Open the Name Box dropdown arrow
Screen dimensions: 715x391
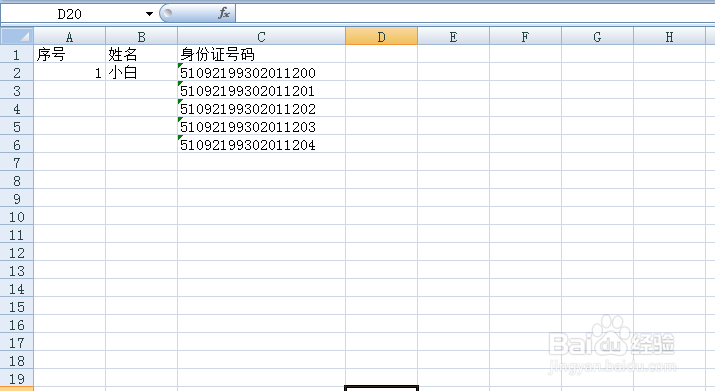coord(149,14)
